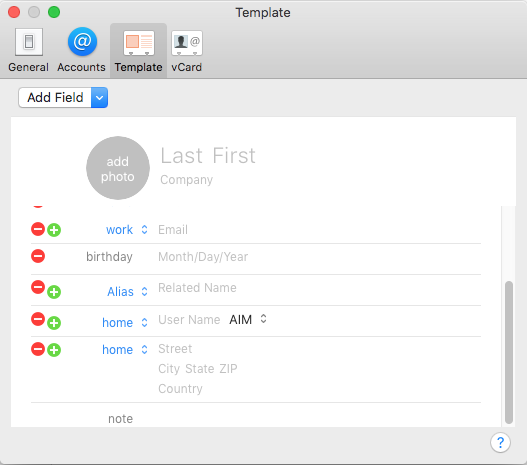Add another Email field with plus icon
This screenshot has width=527, height=465.
54,230
